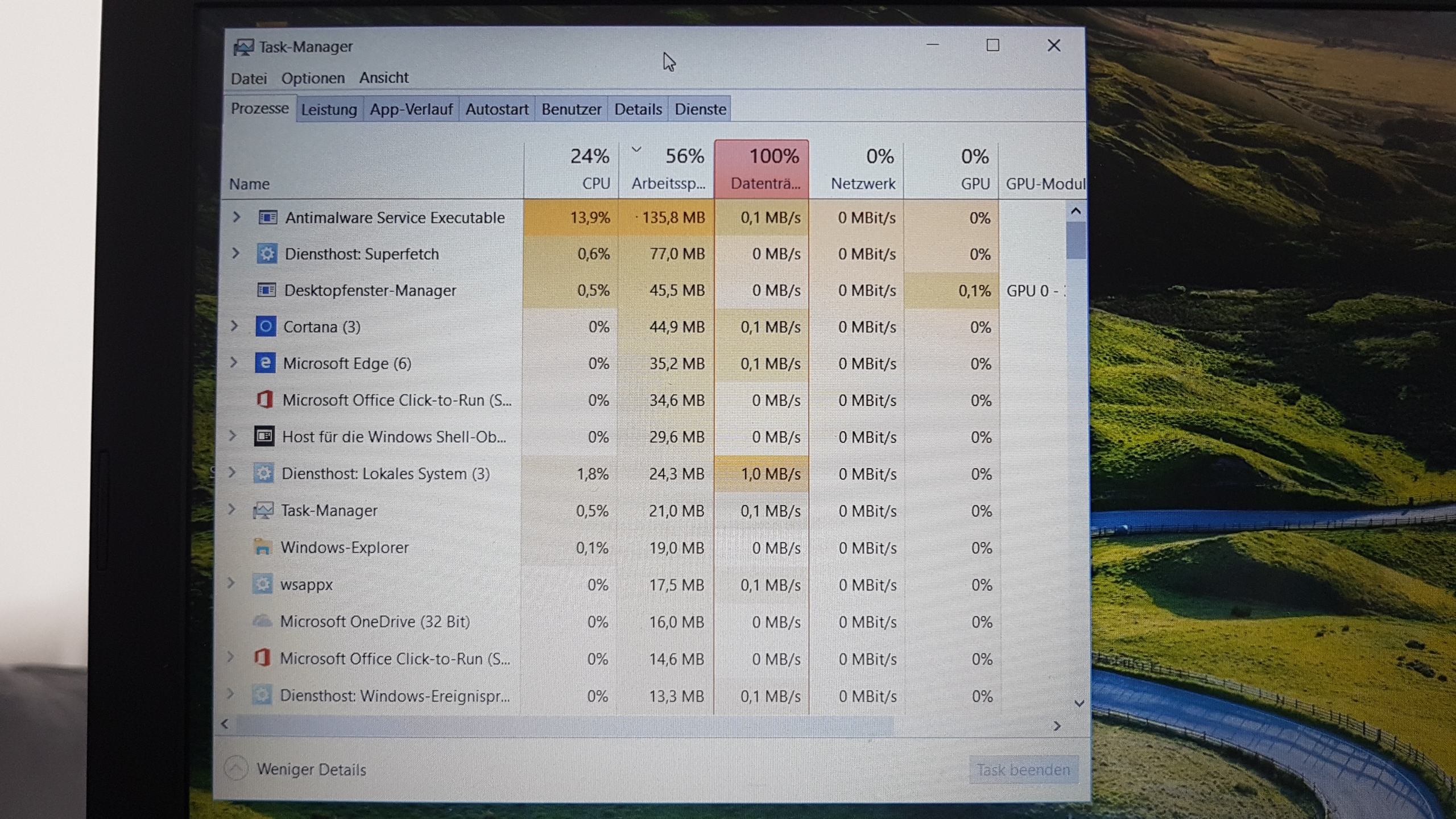Click the Microsoft Edge process icon
The height and width of the screenshot is (819, 1456).
265,363
